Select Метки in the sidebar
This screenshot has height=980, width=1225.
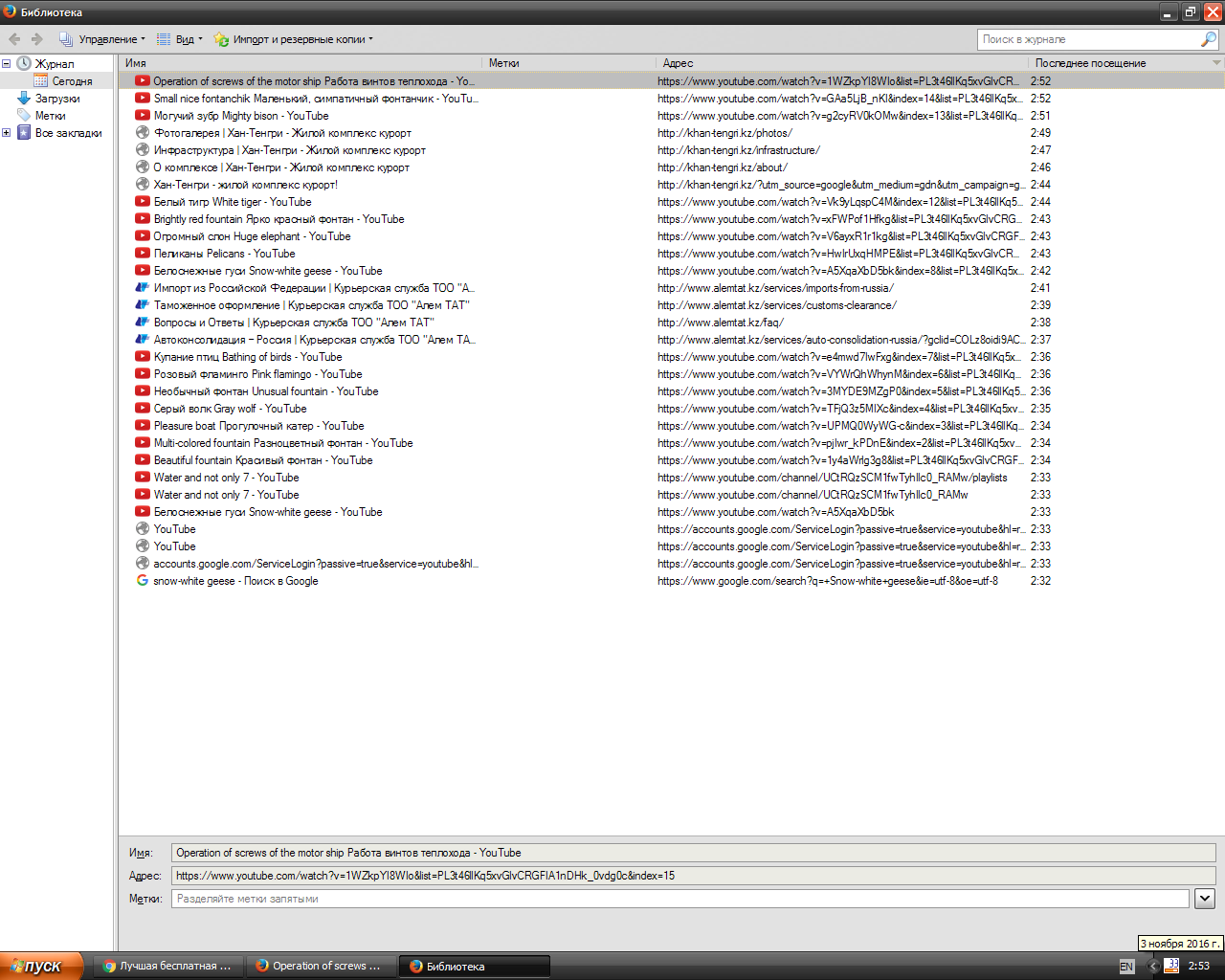click(x=50, y=116)
